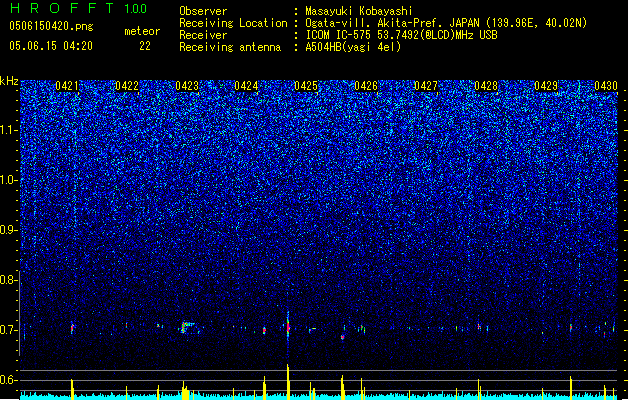Image resolution: width=629 pixels, height=400 pixels.
Task: Click the strong meteor echo at 0425
Action: tap(288, 326)
